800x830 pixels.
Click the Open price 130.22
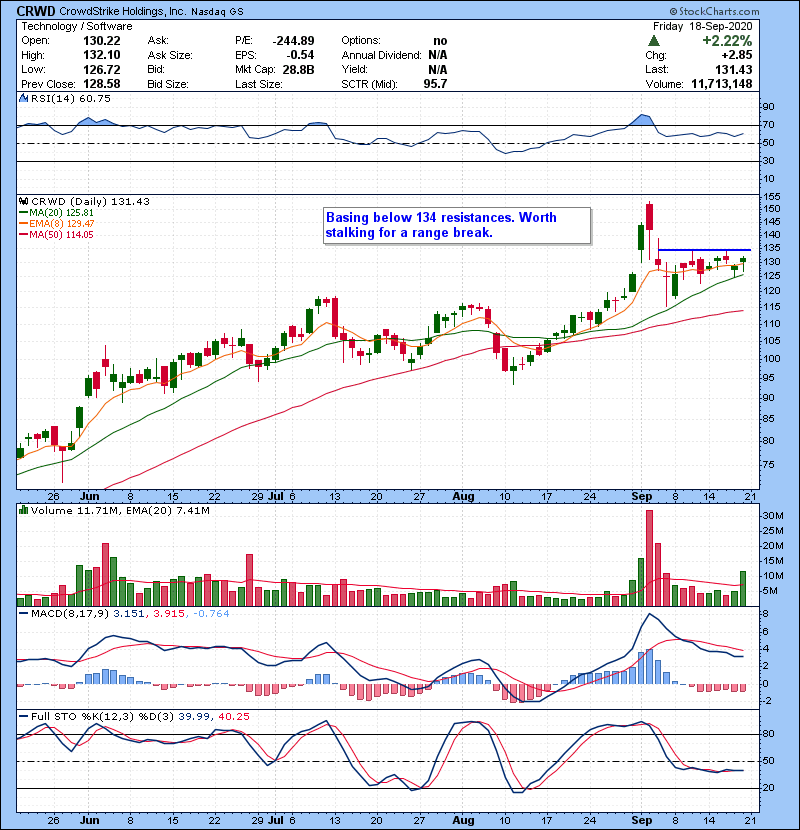tap(102, 41)
